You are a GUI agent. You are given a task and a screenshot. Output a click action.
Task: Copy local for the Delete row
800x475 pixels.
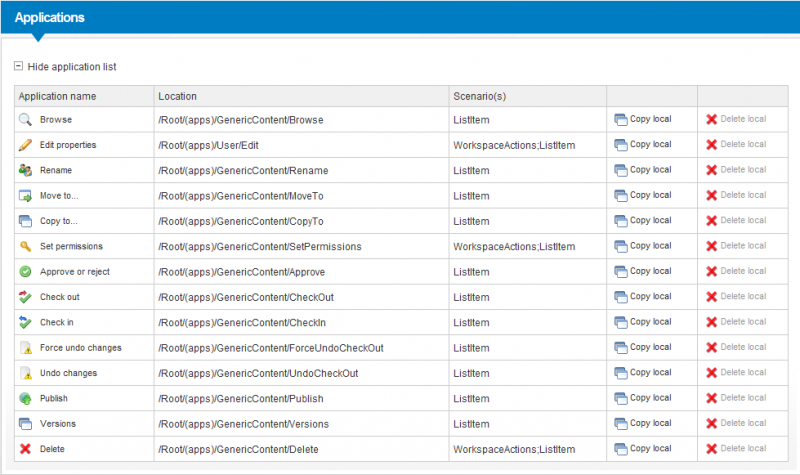click(x=643, y=448)
